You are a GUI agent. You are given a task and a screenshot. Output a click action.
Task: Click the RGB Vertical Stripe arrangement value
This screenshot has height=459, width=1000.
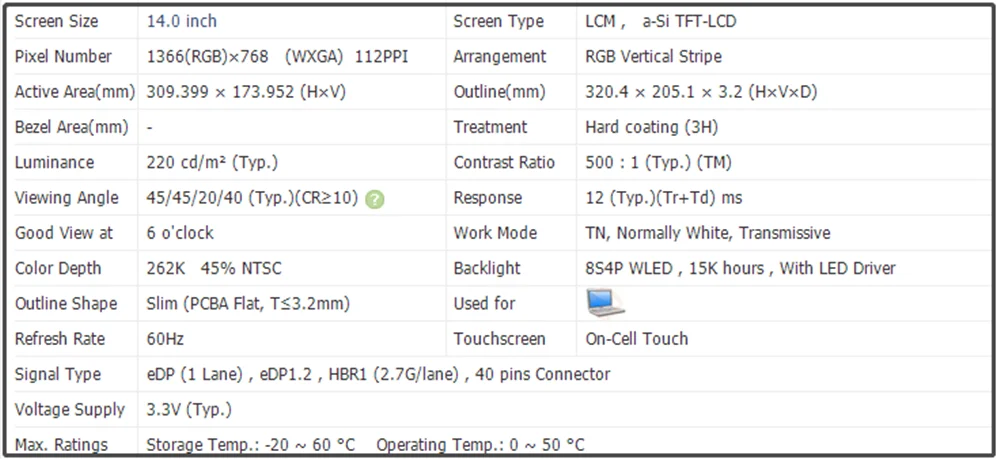[x=653, y=57]
